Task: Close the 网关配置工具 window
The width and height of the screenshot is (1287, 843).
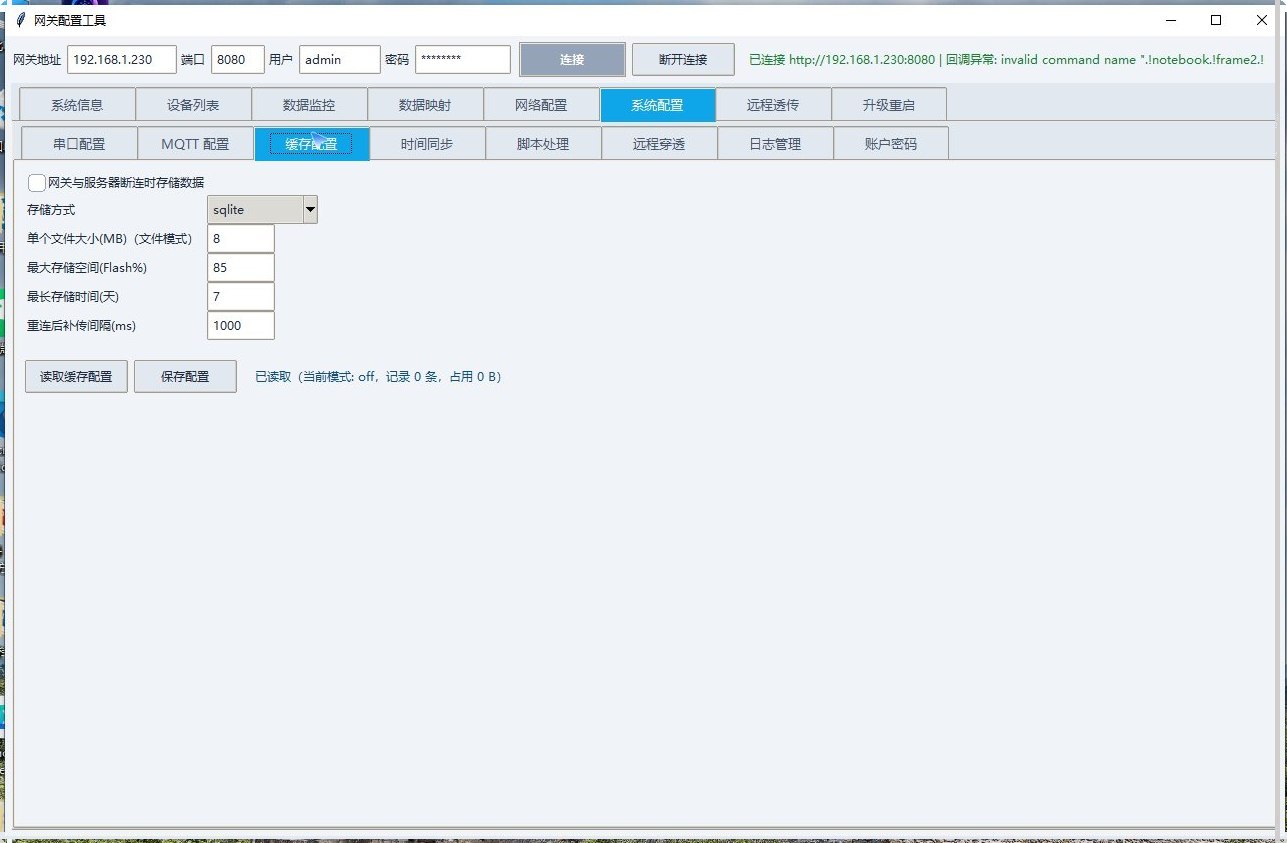Action: click(1262, 20)
